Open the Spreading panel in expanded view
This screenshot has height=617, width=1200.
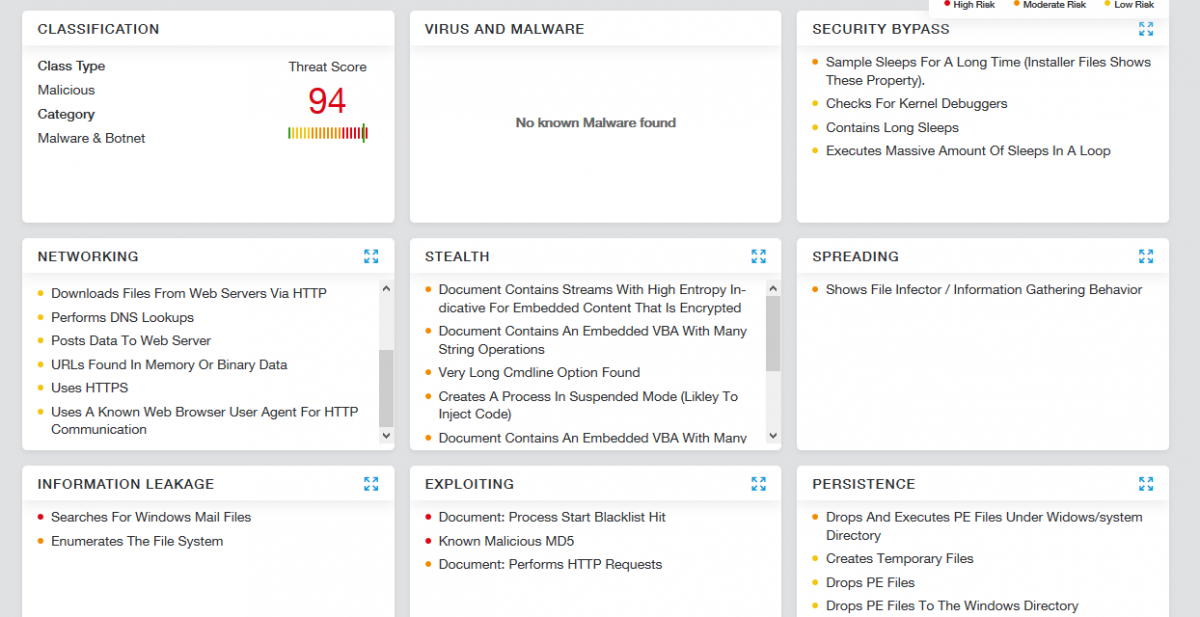(x=1146, y=256)
